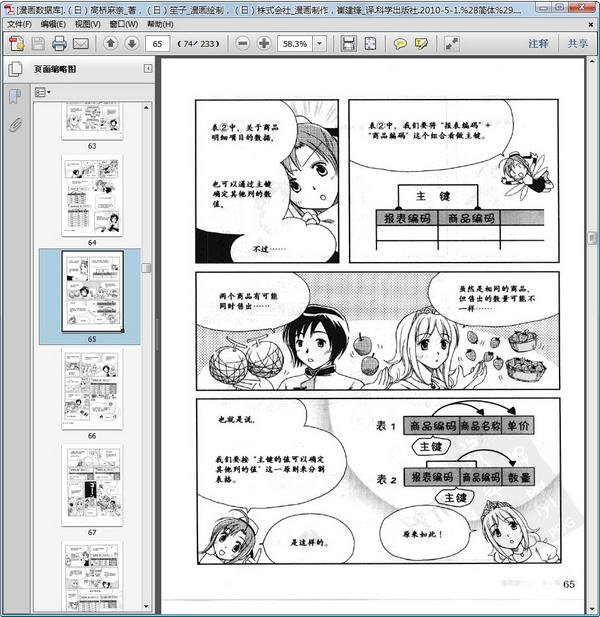Click the 页面缩略图 panel title
The image size is (600, 617).
[x=55, y=69]
